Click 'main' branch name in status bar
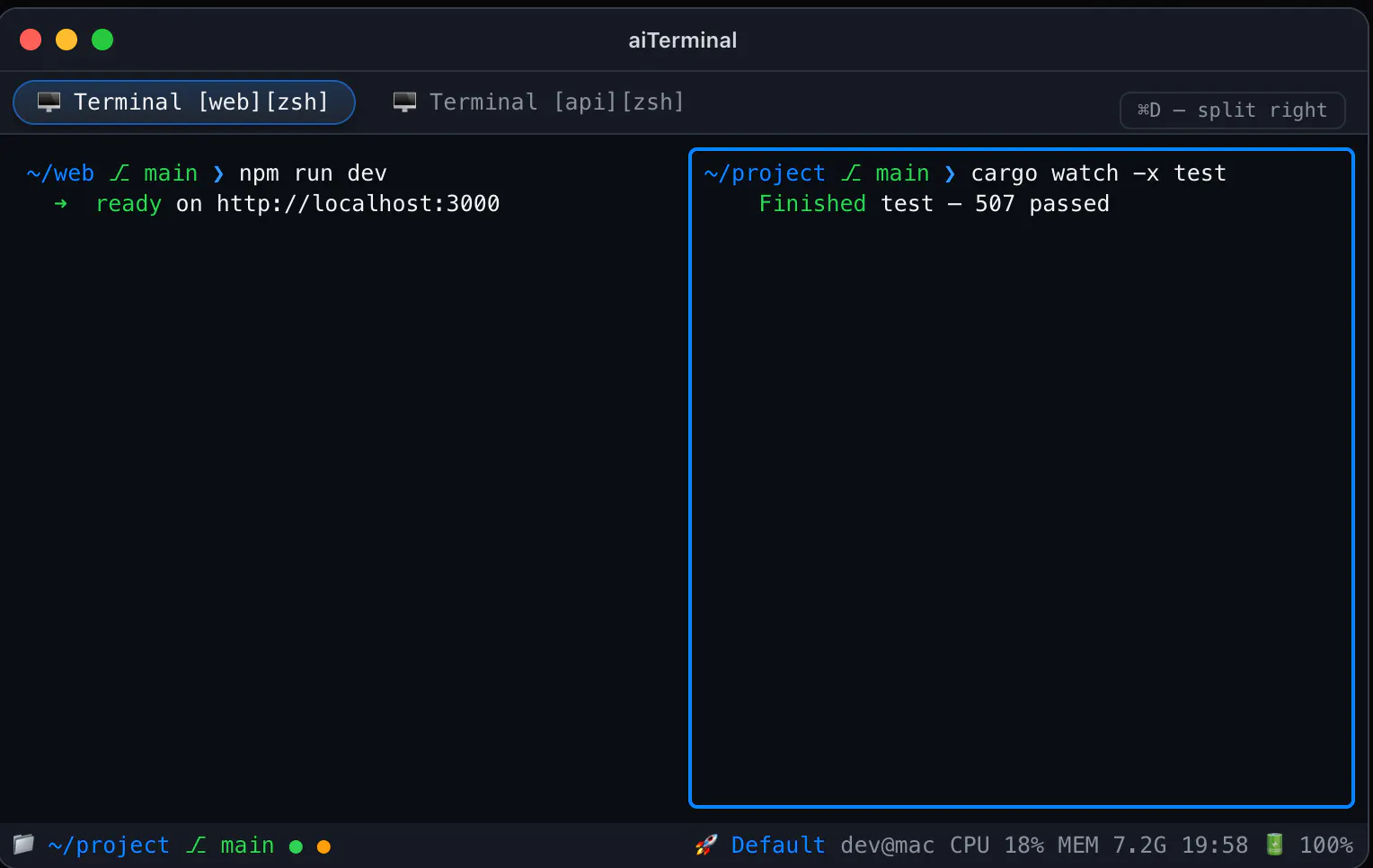The width and height of the screenshot is (1373, 868). coord(247,846)
